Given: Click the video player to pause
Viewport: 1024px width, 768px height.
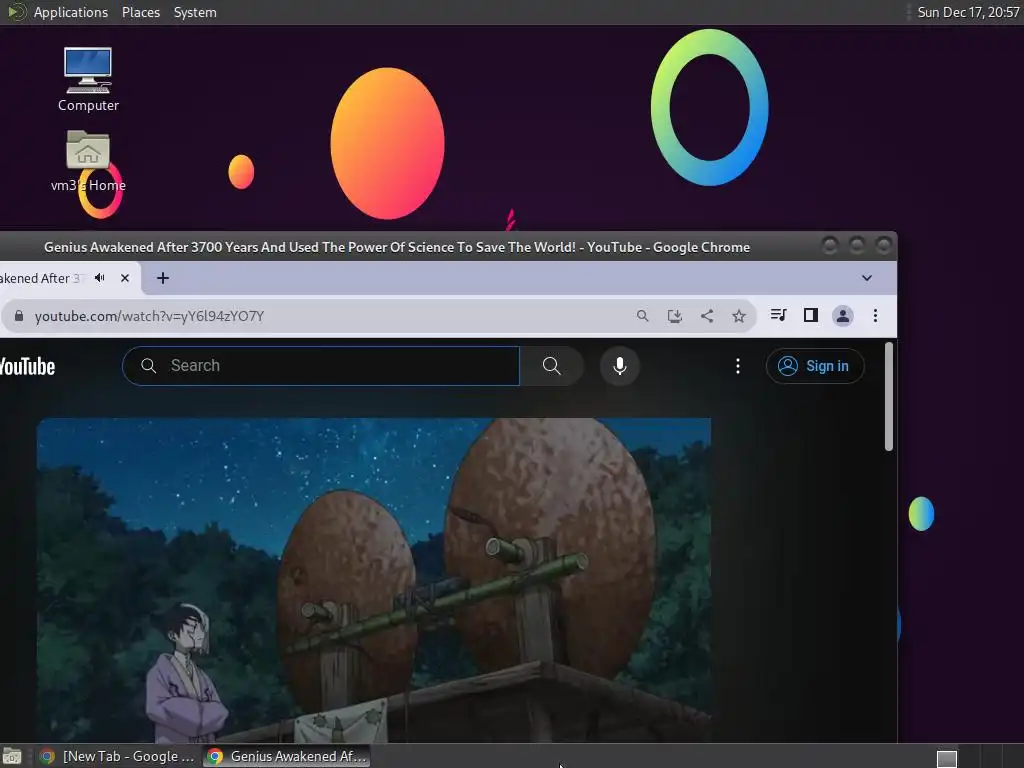Looking at the screenshot, I should coord(374,580).
